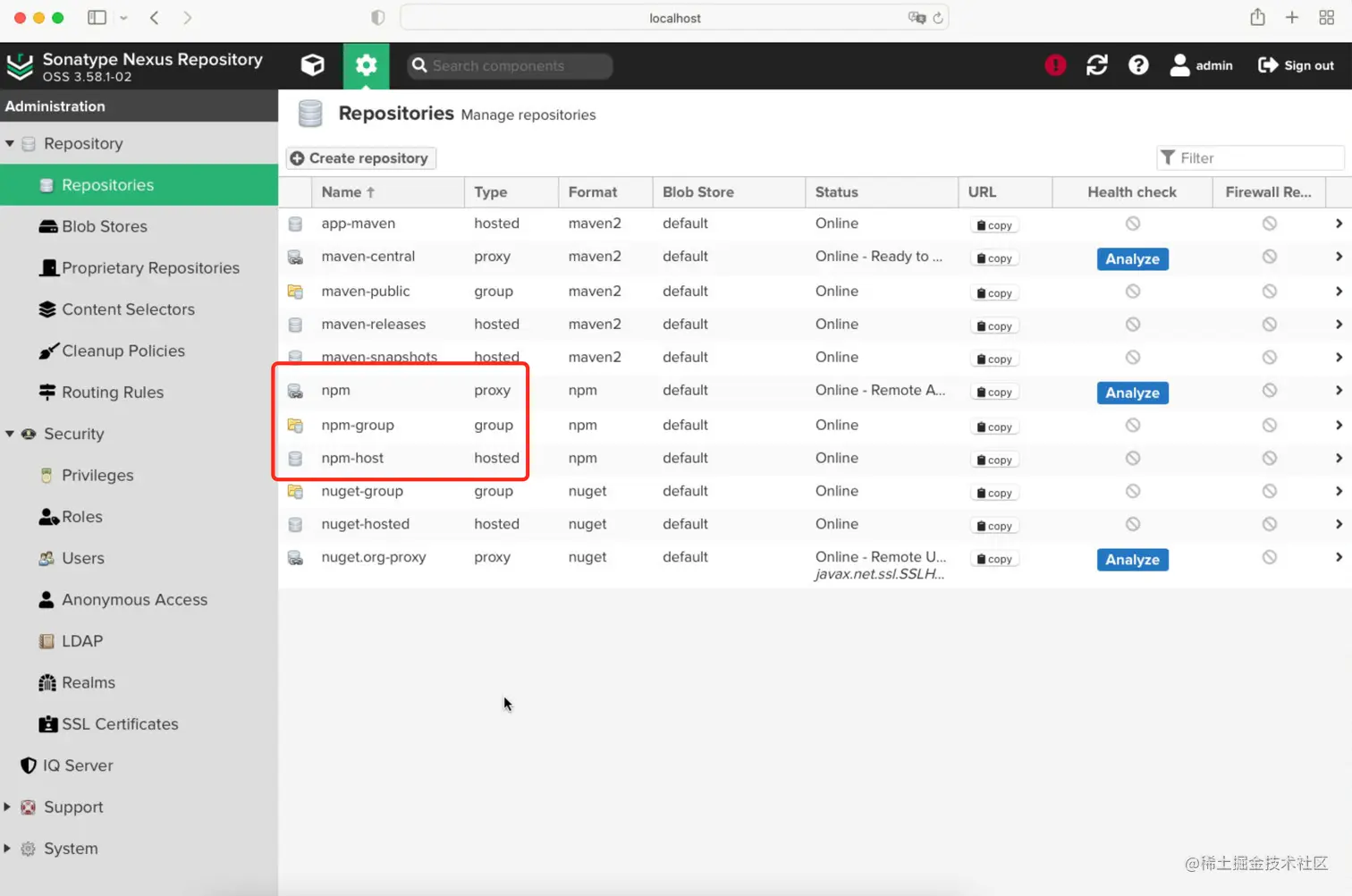The image size is (1352, 896).
Task: Collapse the Repository tree section
Action: 10,143
